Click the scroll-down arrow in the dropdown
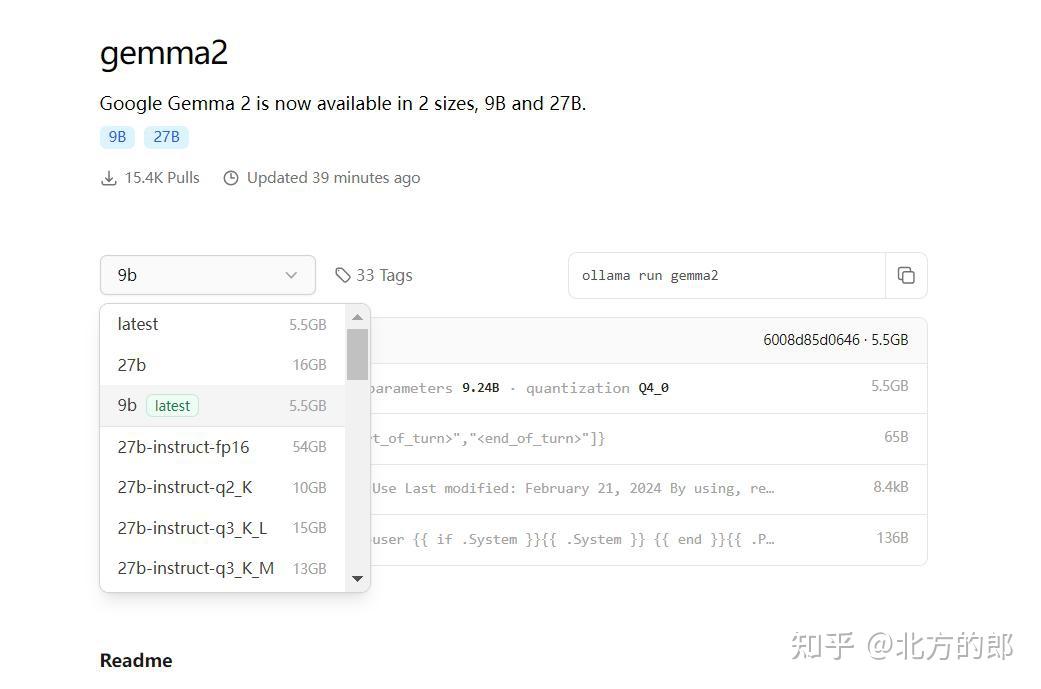The height and width of the screenshot is (689, 1041). [x=357, y=577]
